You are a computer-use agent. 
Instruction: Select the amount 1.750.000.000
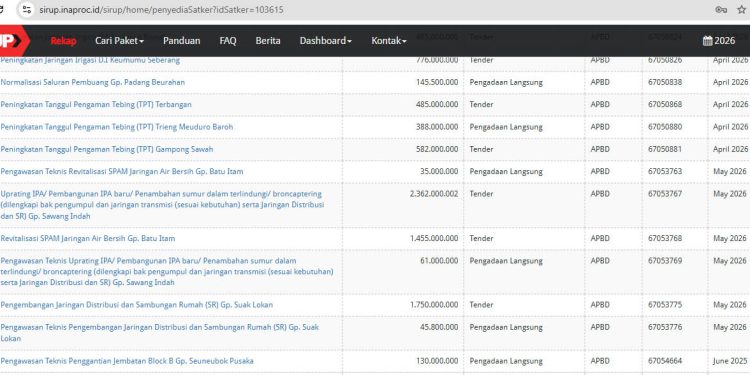[x=434, y=305]
